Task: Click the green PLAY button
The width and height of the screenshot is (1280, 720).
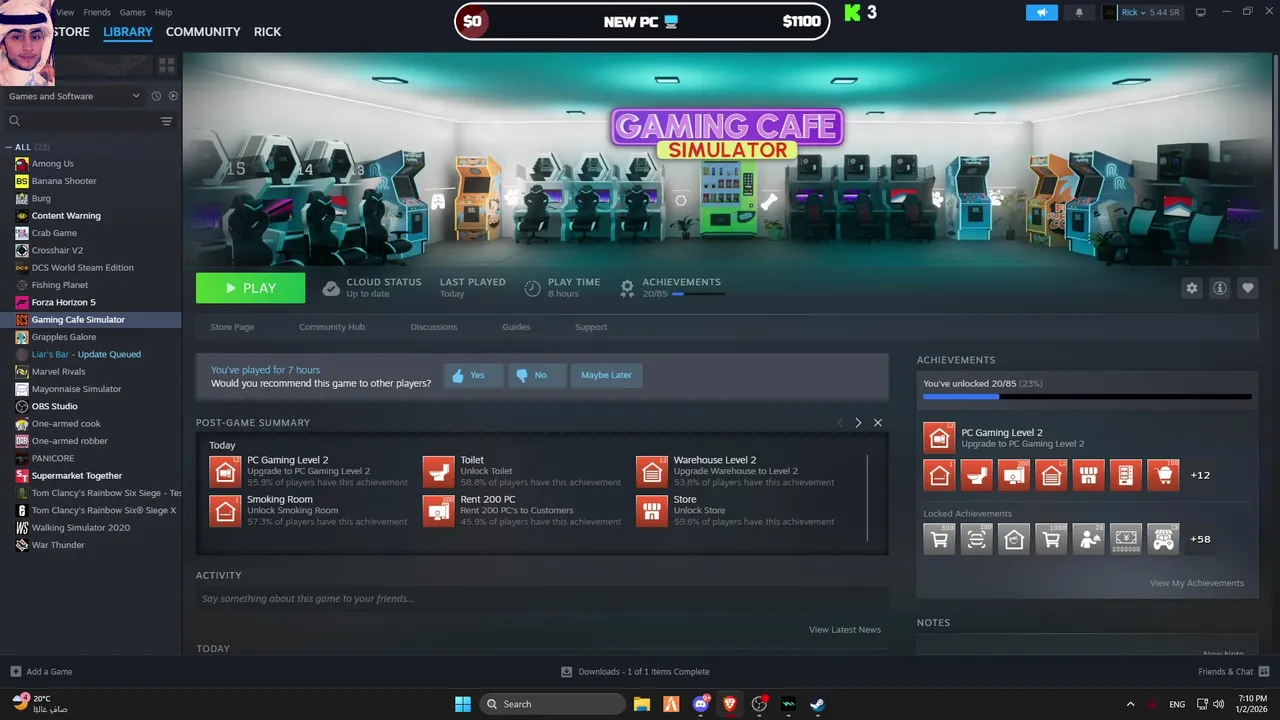Action: [250, 288]
